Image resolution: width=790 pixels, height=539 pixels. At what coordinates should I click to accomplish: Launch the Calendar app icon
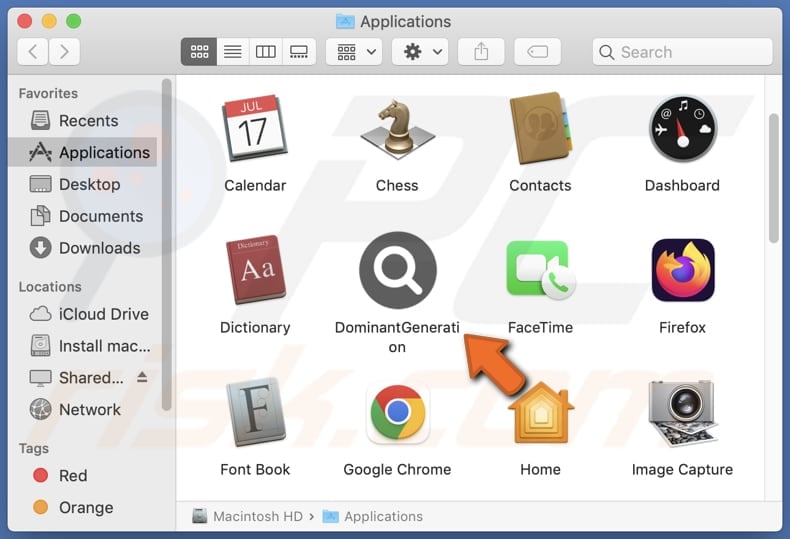pos(255,129)
